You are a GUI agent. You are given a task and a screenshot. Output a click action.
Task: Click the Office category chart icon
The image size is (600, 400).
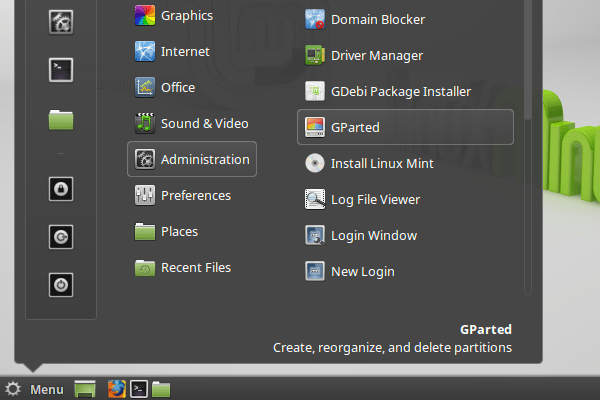(145, 87)
